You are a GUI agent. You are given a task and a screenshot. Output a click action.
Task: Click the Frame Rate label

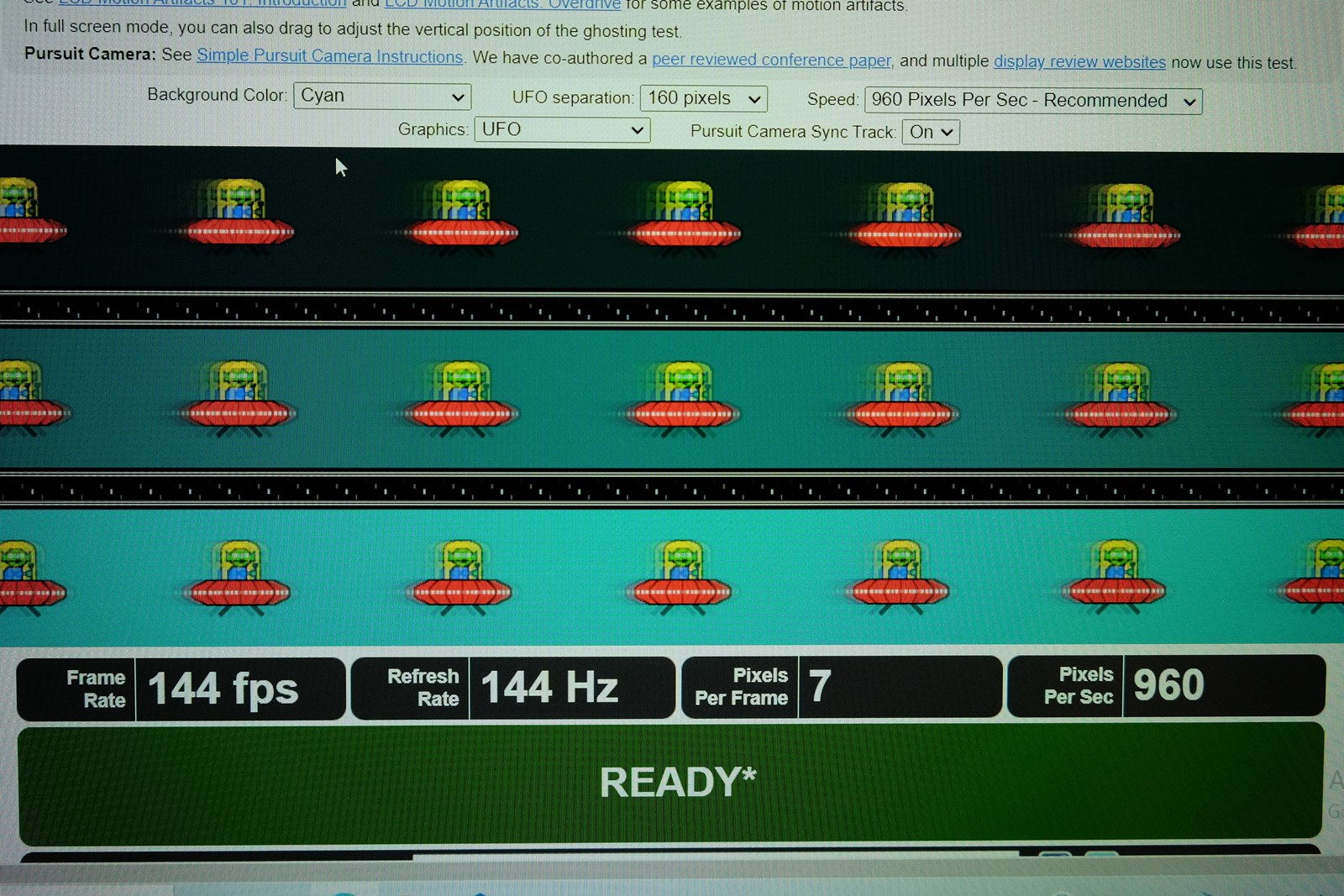[x=95, y=689]
